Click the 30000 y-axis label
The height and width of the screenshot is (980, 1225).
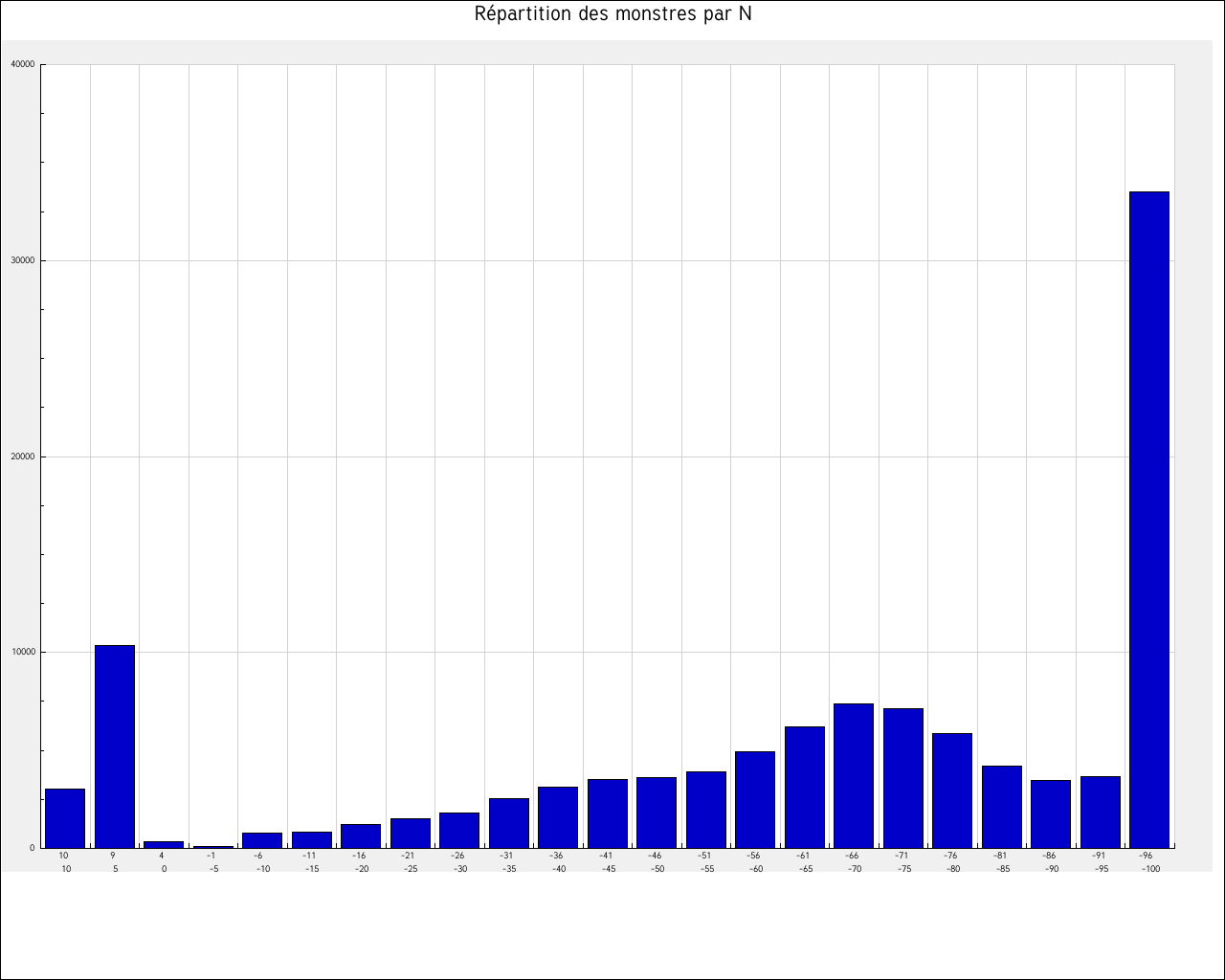click(22, 260)
